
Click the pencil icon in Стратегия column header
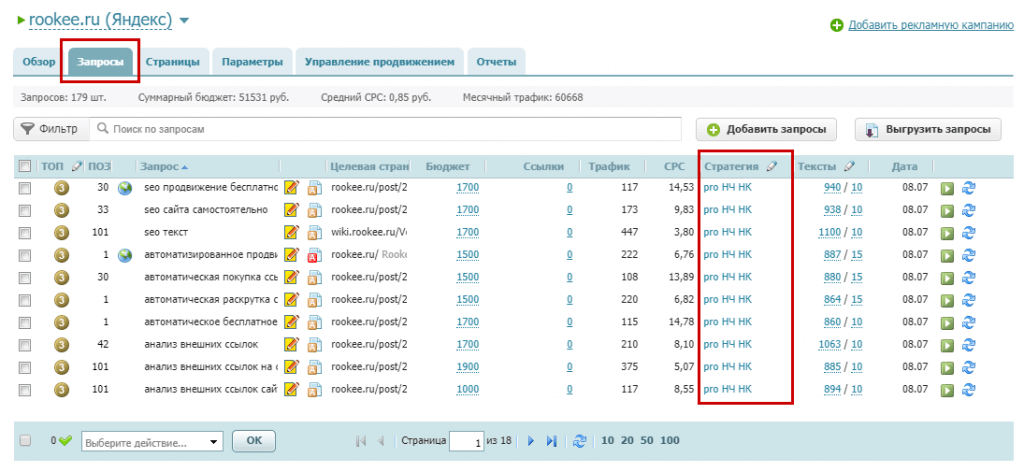[771, 166]
